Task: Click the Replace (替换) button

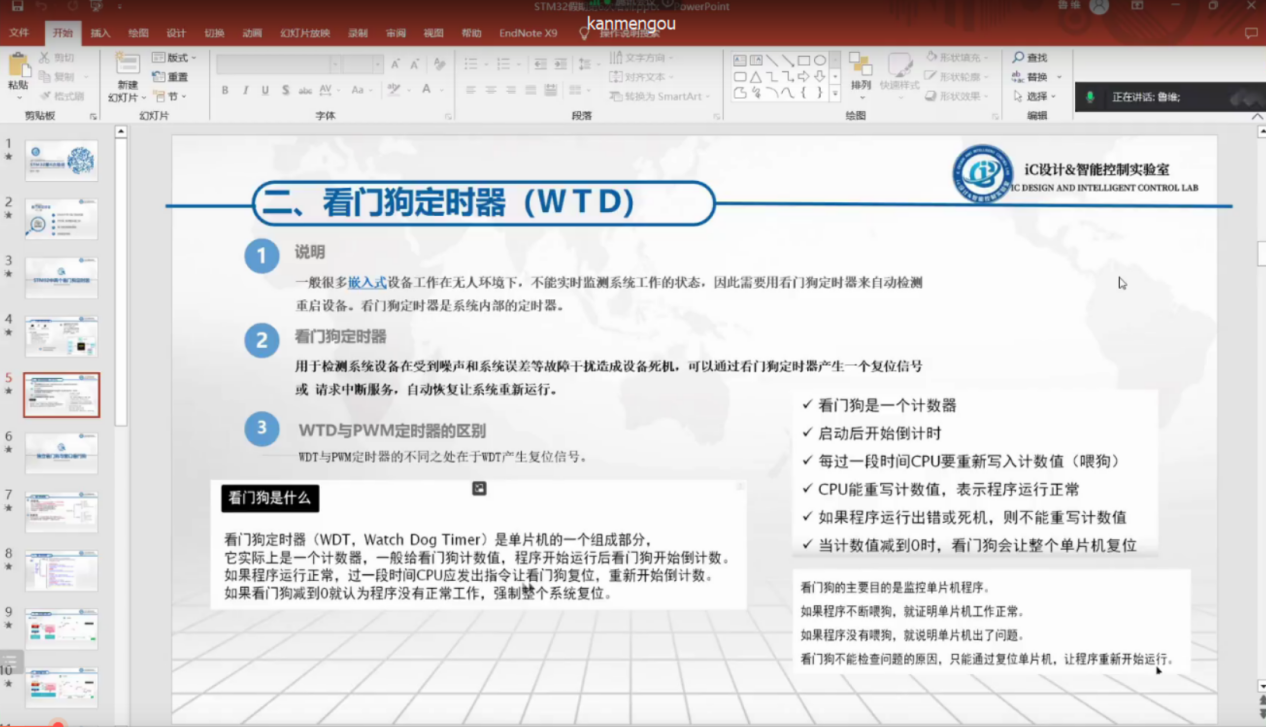Action: coord(1031,77)
